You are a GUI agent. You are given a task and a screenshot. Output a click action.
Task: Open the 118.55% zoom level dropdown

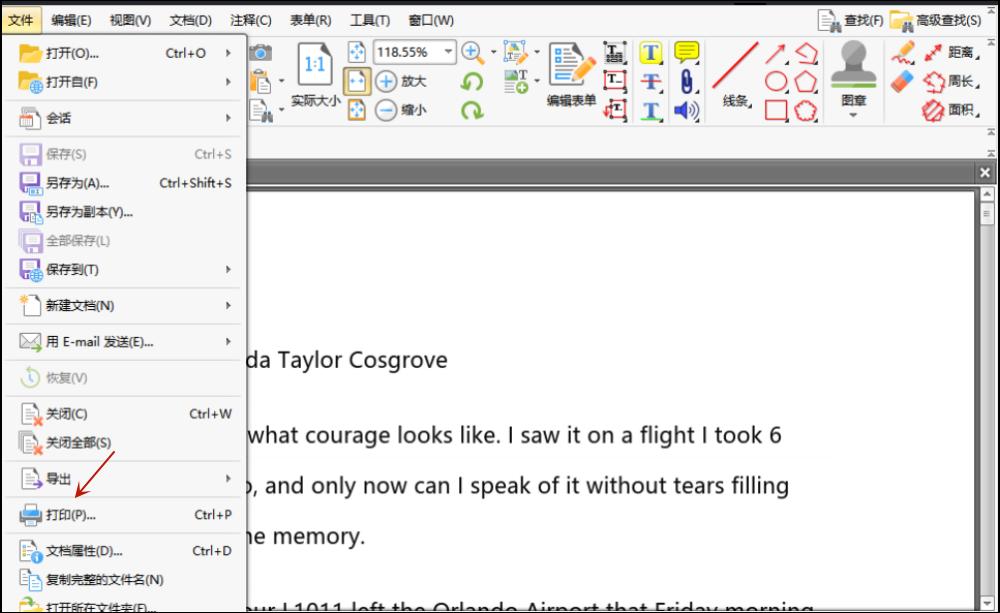[x=448, y=52]
